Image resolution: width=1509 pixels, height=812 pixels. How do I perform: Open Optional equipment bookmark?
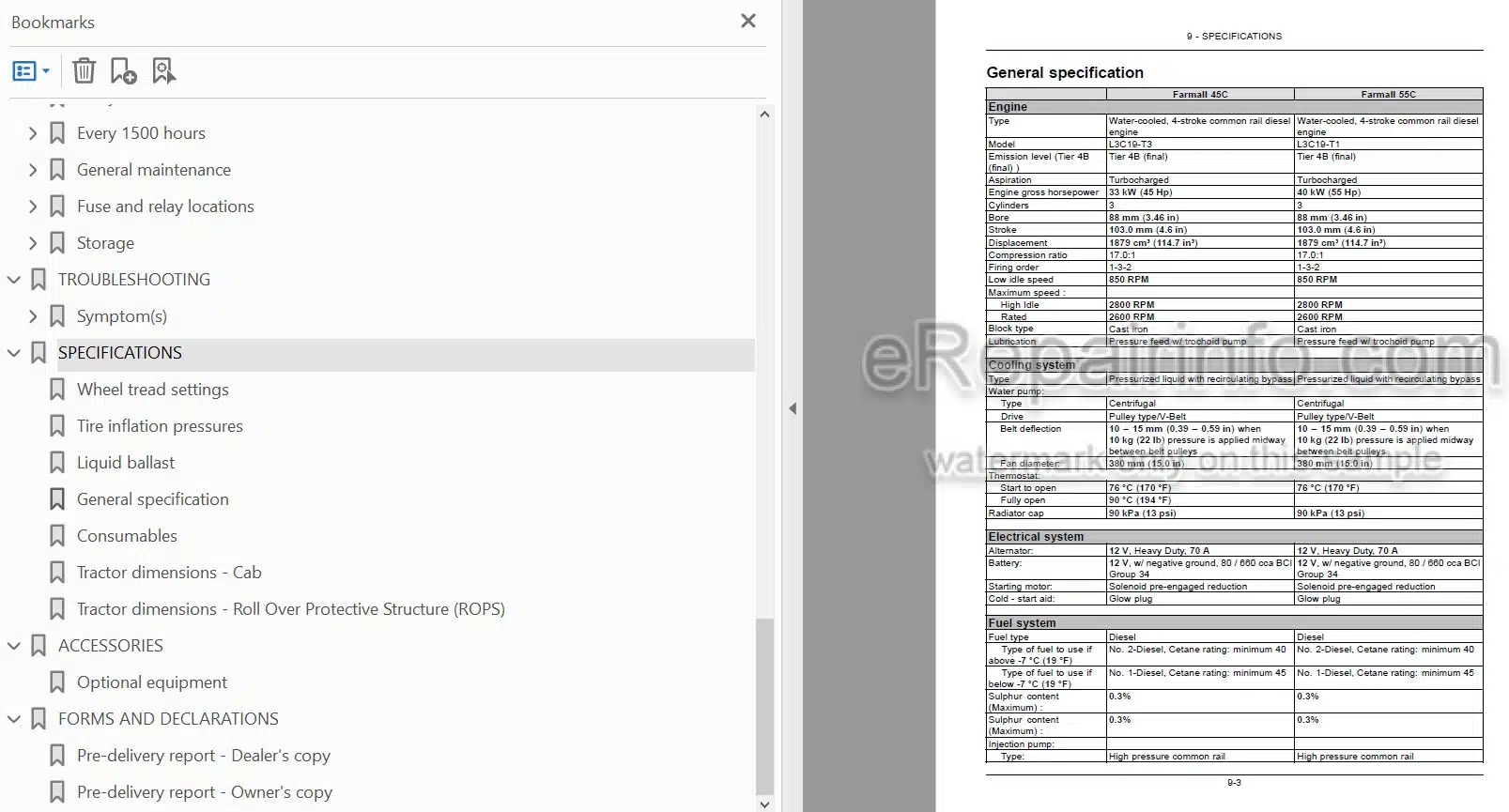tap(152, 682)
